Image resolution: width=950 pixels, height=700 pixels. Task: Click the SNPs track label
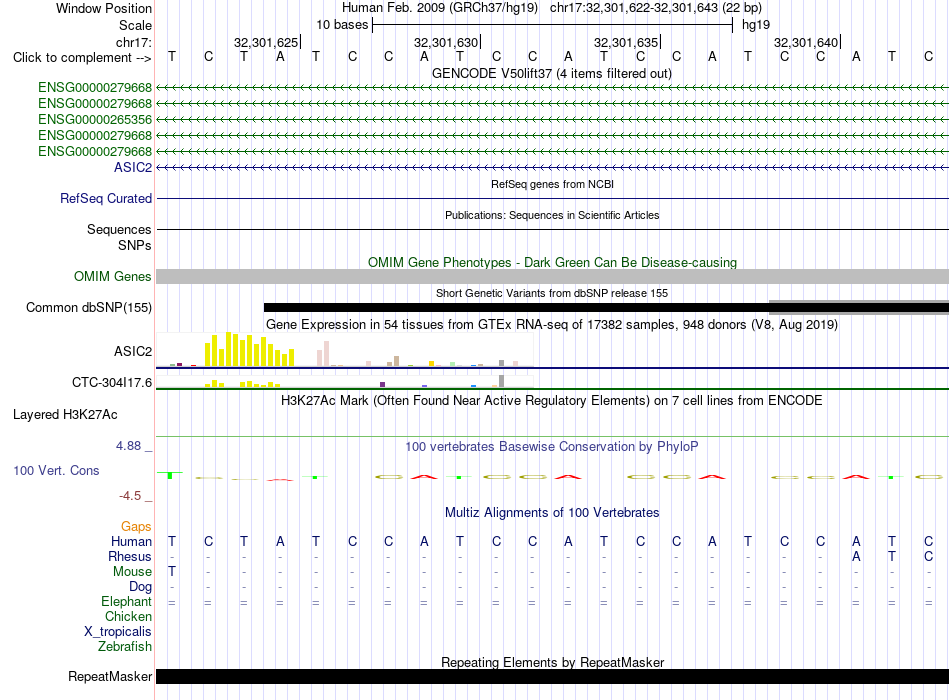[x=135, y=245]
